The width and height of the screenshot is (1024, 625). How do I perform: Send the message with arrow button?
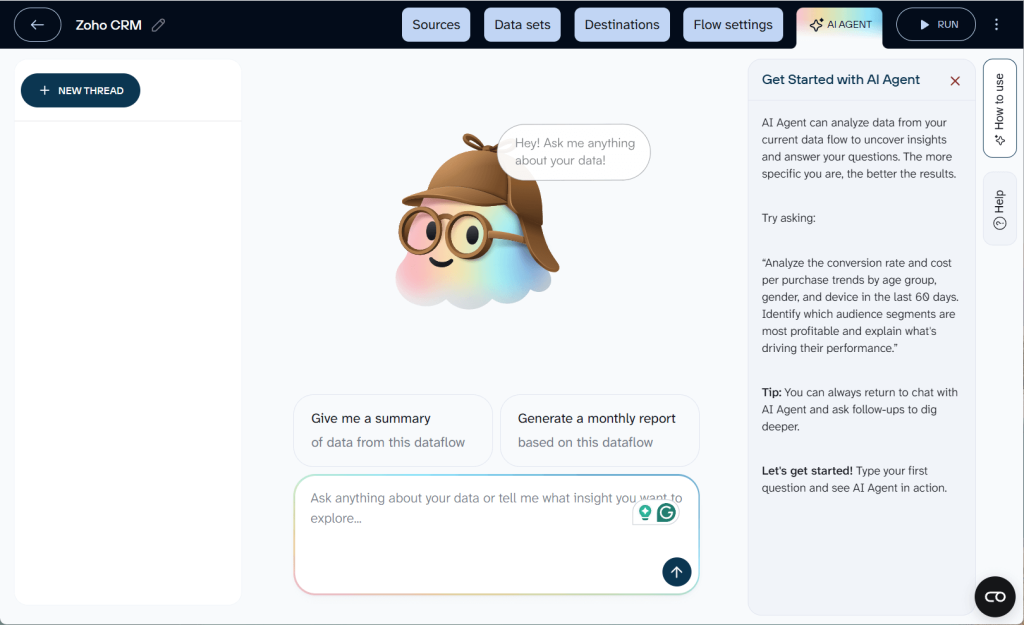(676, 572)
